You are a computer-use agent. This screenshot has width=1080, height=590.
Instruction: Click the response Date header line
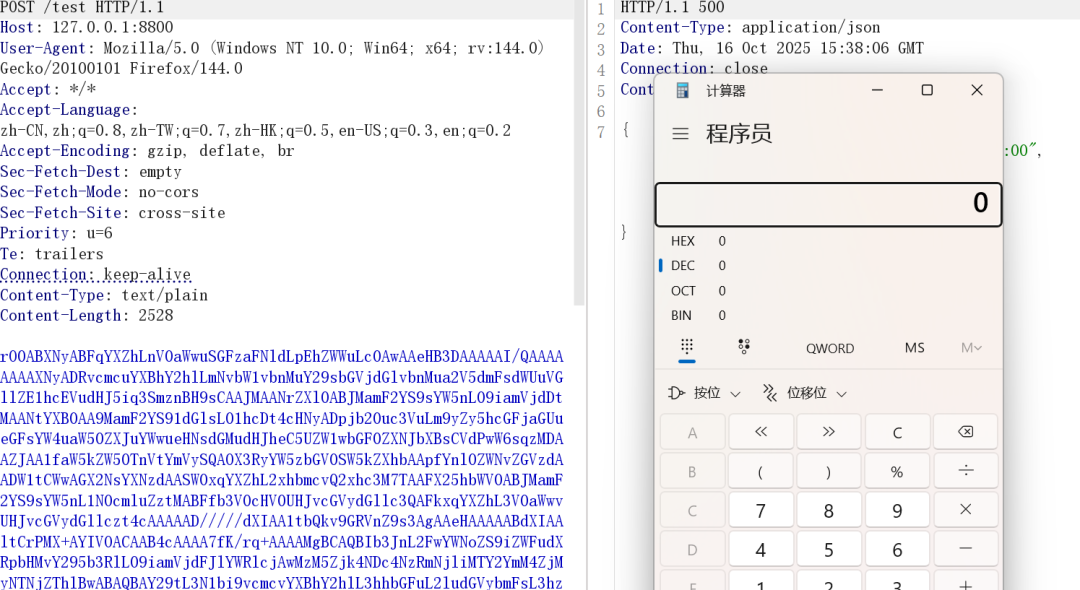(x=772, y=48)
